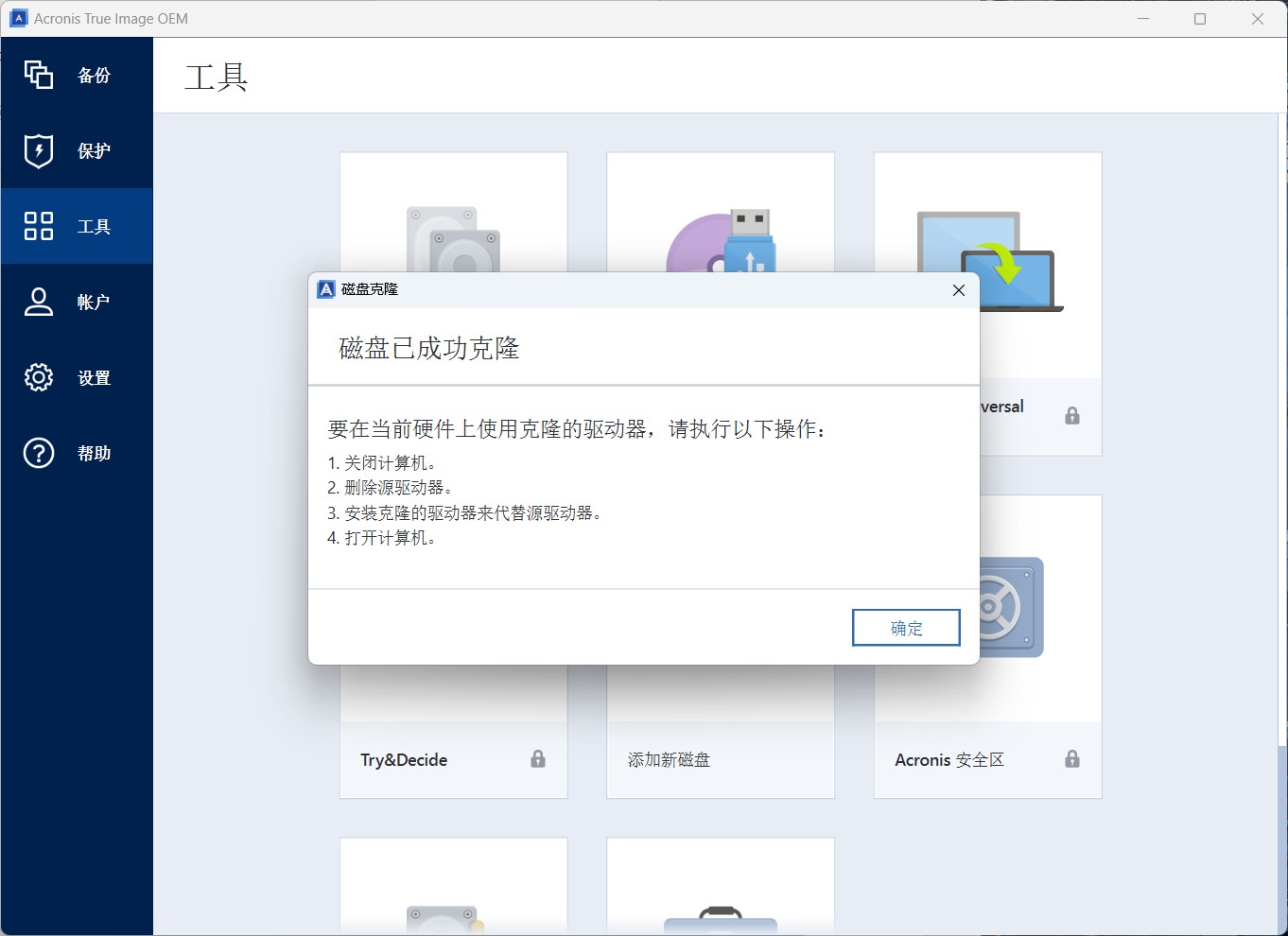Go to the 帮助 sidebar label

click(x=95, y=454)
